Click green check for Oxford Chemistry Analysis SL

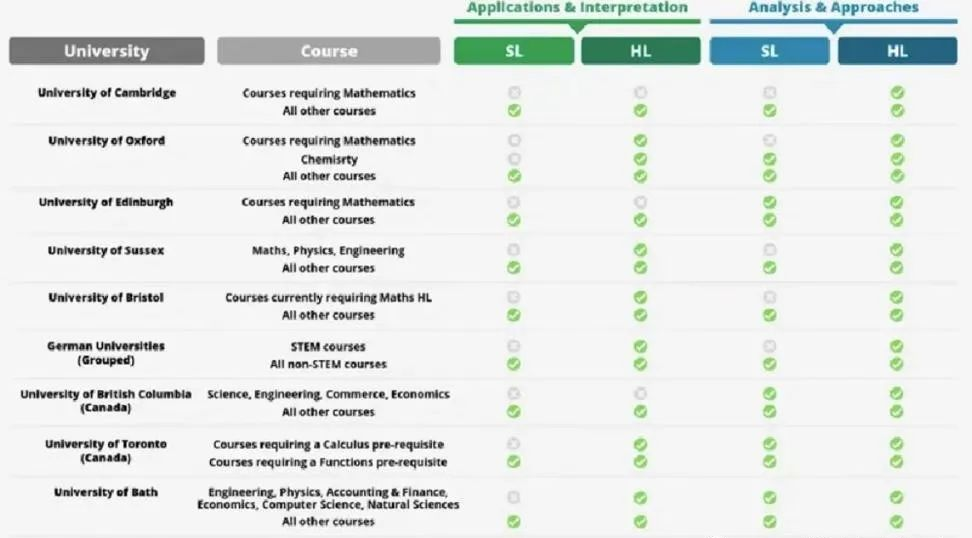point(769,159)
